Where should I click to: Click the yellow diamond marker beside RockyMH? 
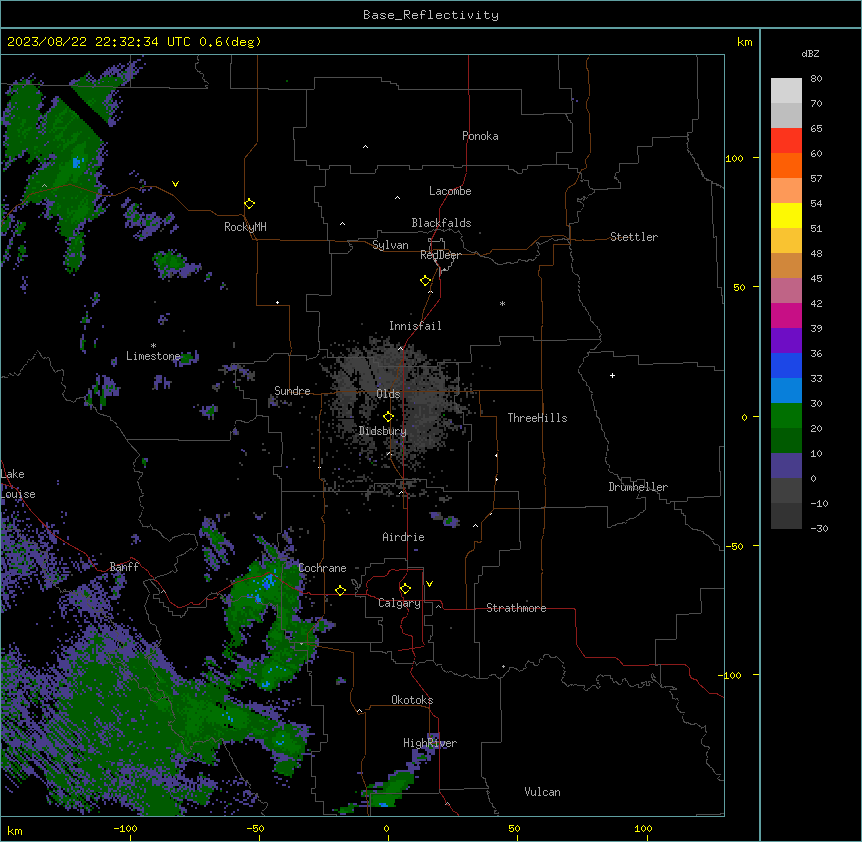pos(250,204)
